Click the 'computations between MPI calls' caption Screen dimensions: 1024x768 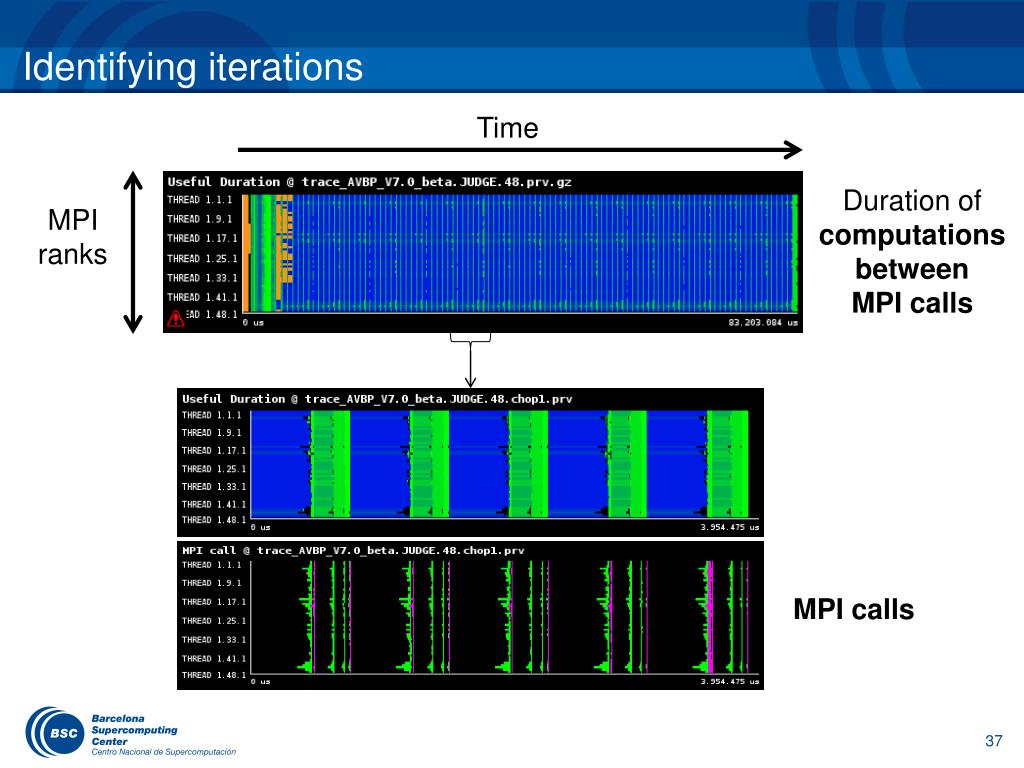pos(912,269)
